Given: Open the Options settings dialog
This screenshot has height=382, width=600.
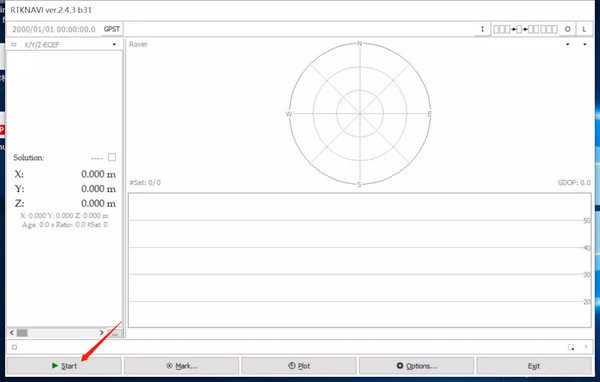Looking at the screenshot, I should (417, 366).
